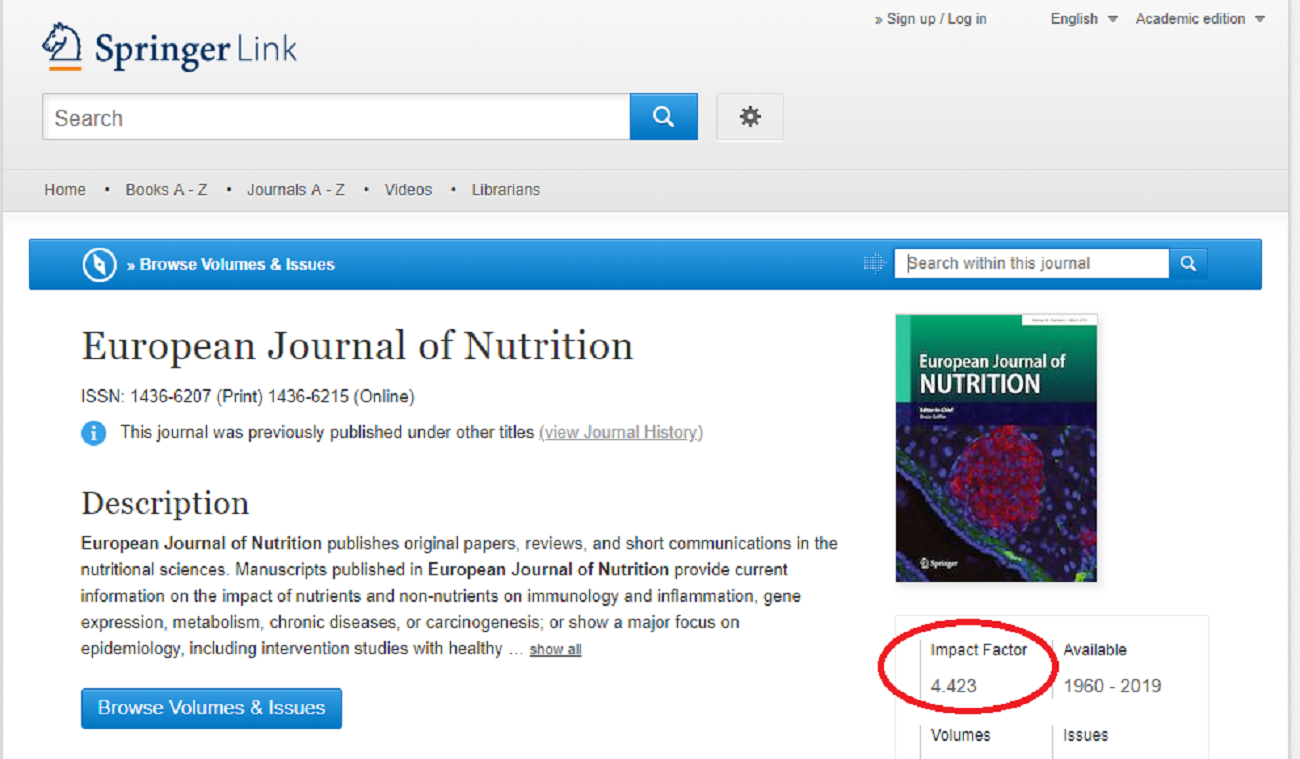
Task: Click the Browse Volumes & Issues button
Action: 211,708
